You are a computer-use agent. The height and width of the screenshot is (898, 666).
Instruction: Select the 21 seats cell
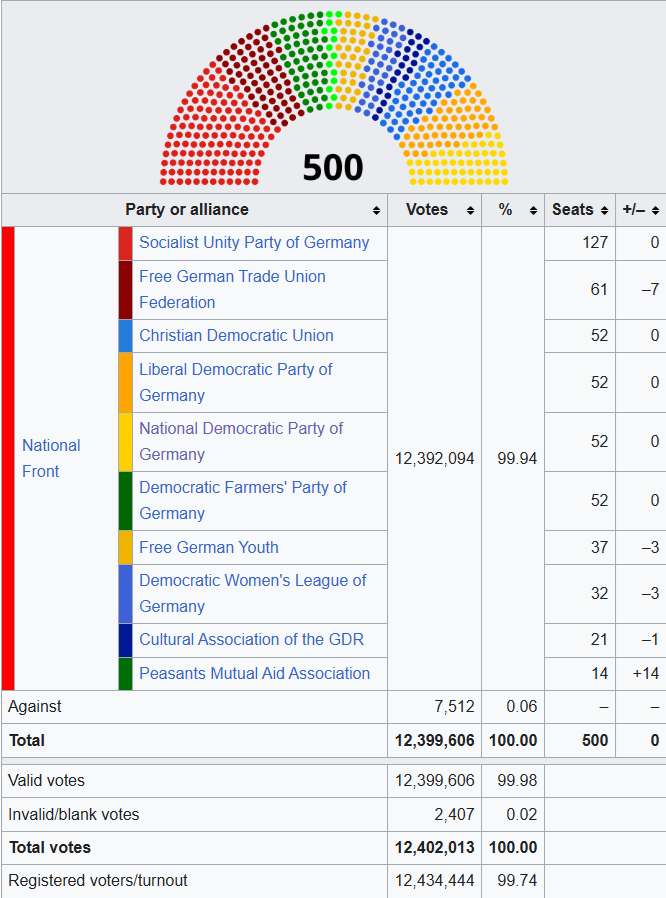pyautogui.click(x=580, y=640)
